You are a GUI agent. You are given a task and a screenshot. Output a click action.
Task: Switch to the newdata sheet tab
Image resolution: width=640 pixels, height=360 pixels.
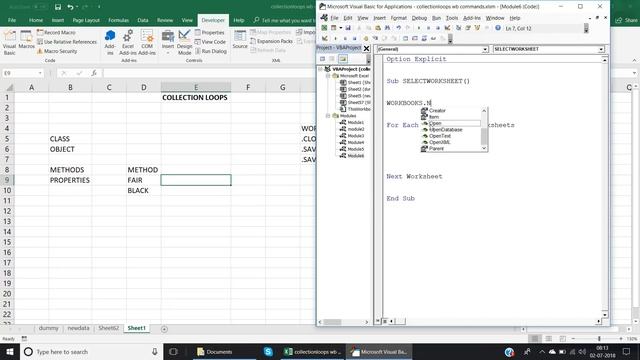(78, 328)
